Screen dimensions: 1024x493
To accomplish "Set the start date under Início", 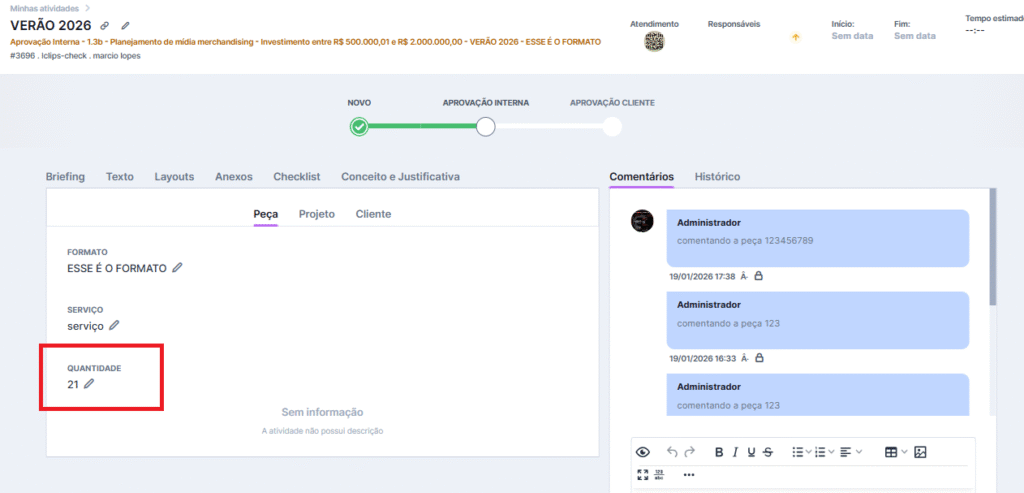I will pos(852,36).
